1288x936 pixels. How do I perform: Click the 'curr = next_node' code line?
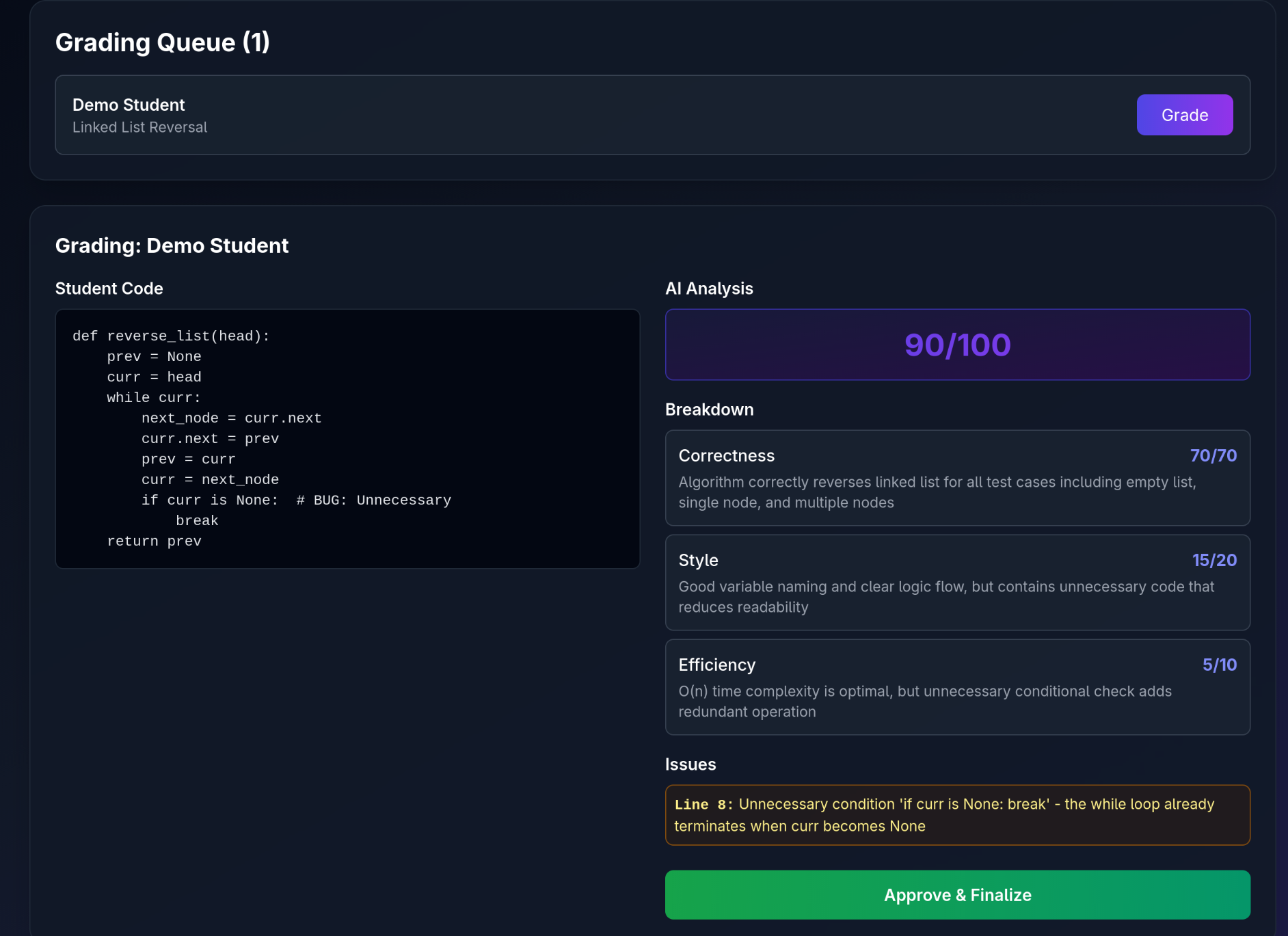click(x=210, y=479)
